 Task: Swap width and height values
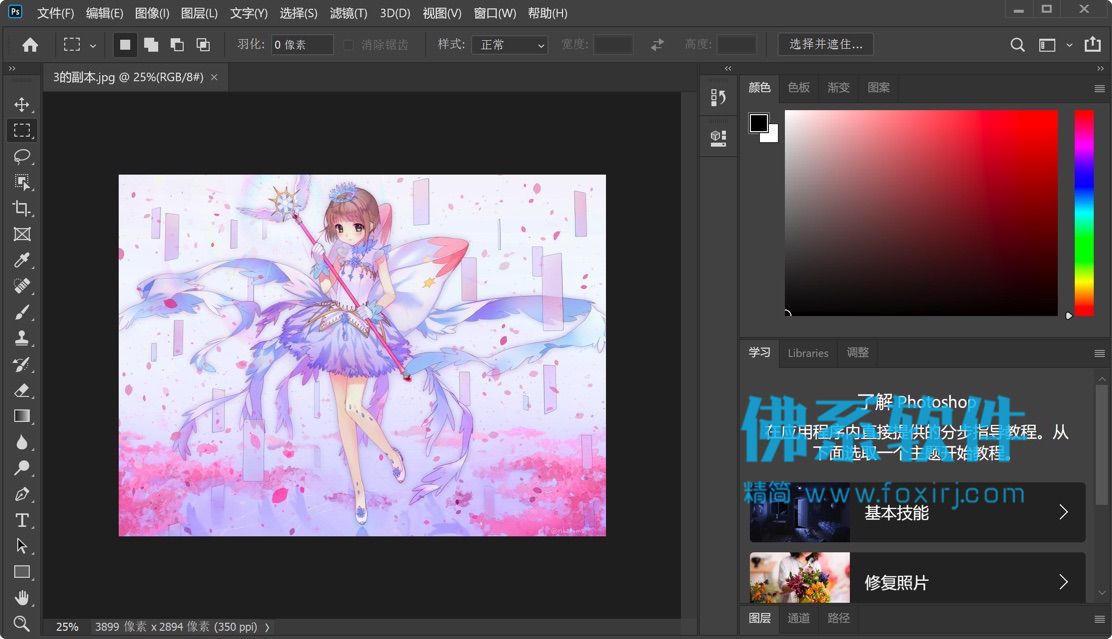coord(657,45)
